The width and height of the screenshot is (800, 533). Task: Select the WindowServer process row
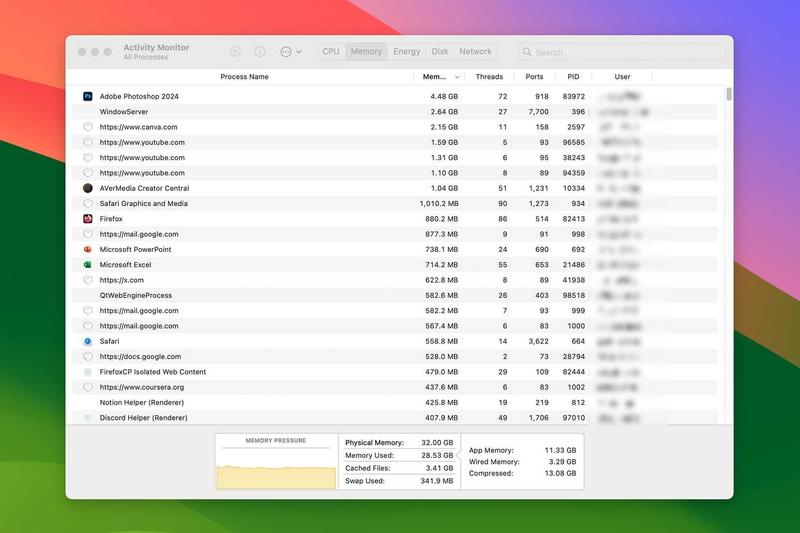(394, 112)
